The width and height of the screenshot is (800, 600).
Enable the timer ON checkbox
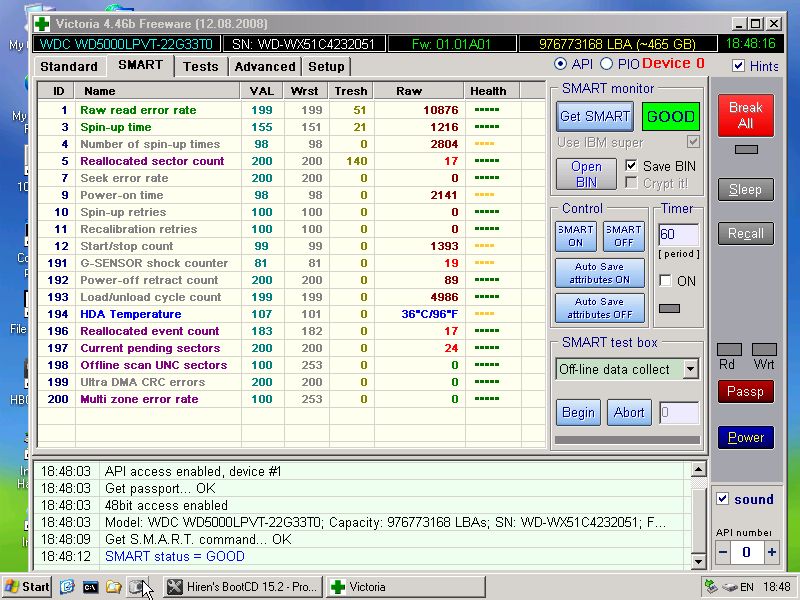(665, 281)
